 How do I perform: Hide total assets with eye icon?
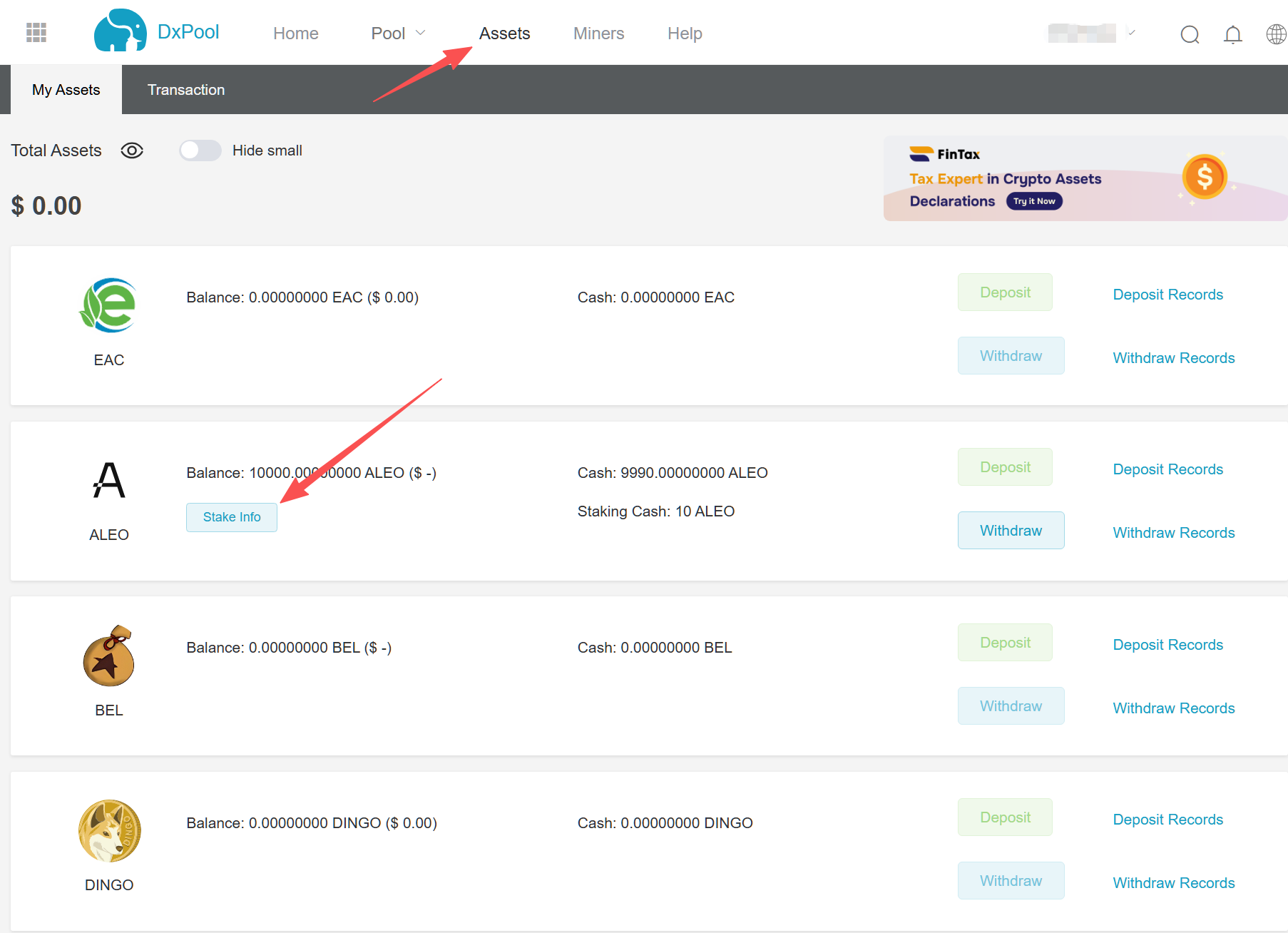(x=132, y=151)
